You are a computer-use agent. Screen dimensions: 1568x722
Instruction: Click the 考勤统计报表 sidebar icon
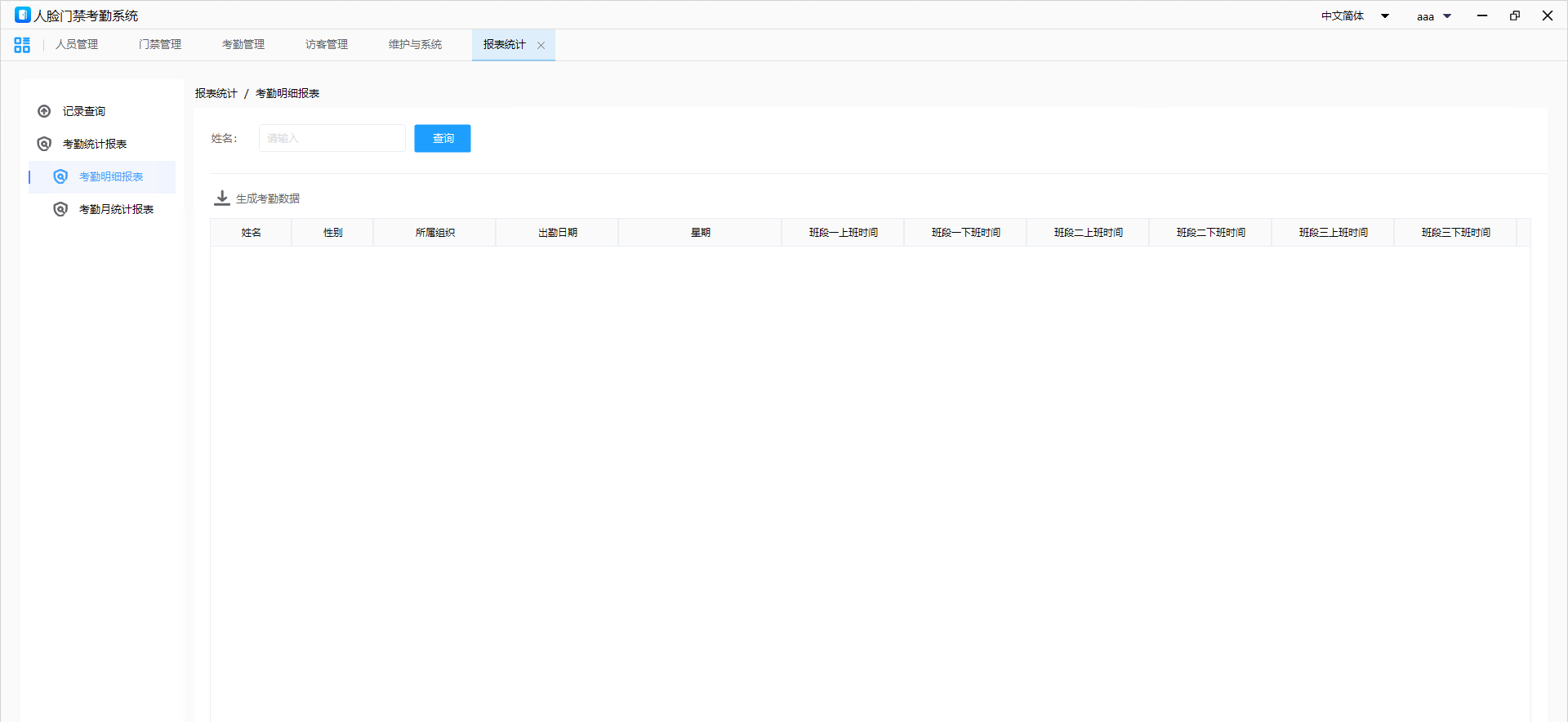(44, 144)
